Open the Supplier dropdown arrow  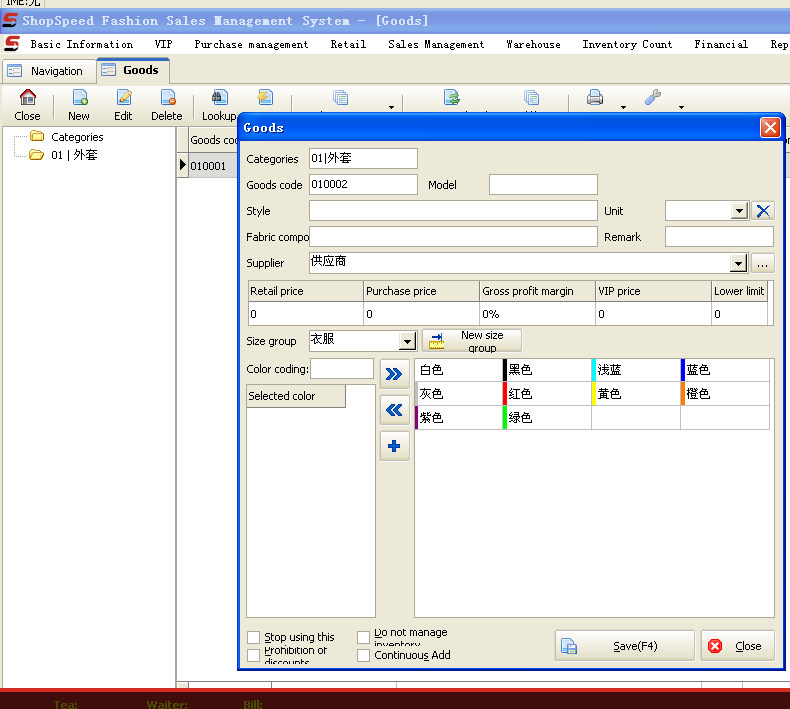[x=739, y=263]
